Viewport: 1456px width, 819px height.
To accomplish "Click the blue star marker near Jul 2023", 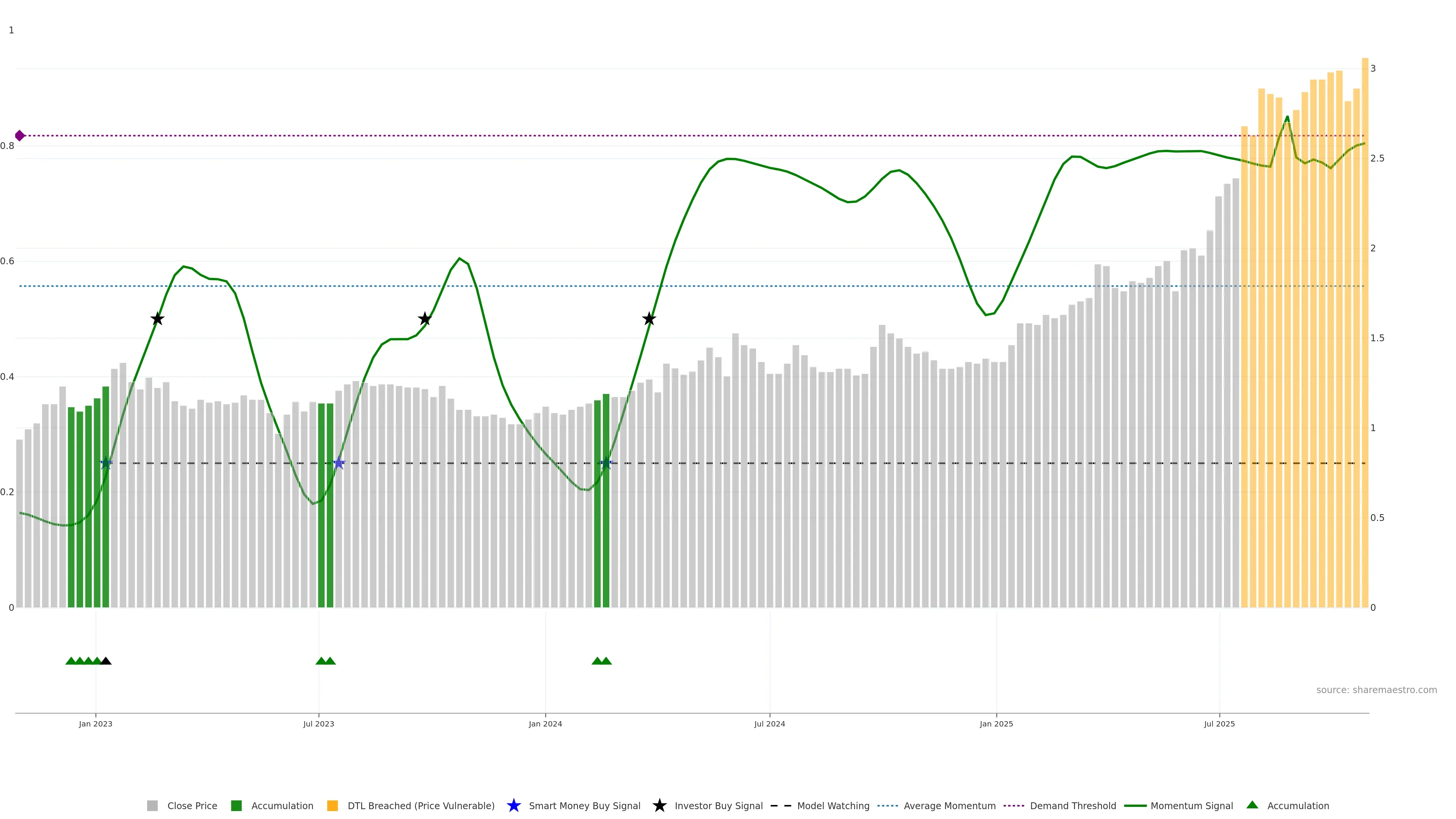I will coord(339,463).
